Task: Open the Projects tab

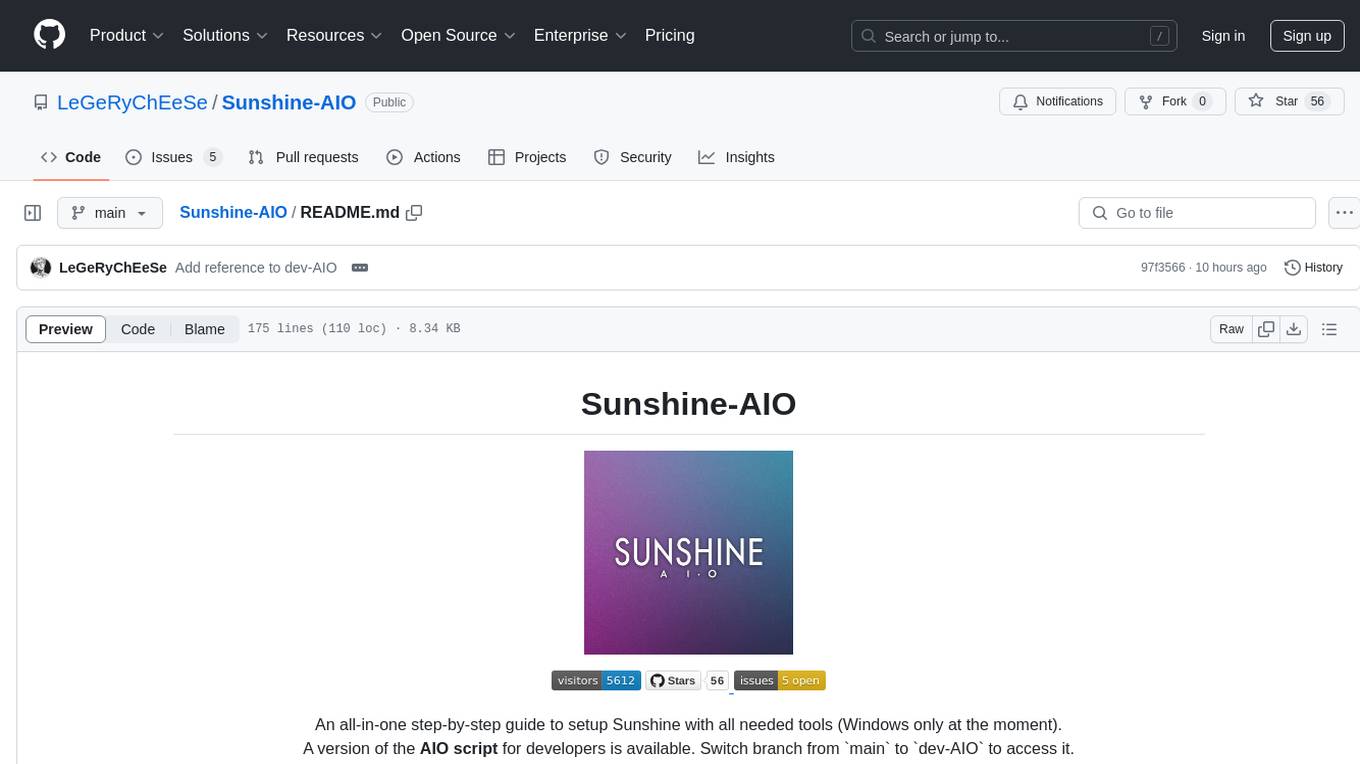Action: (x=527, y=157)
